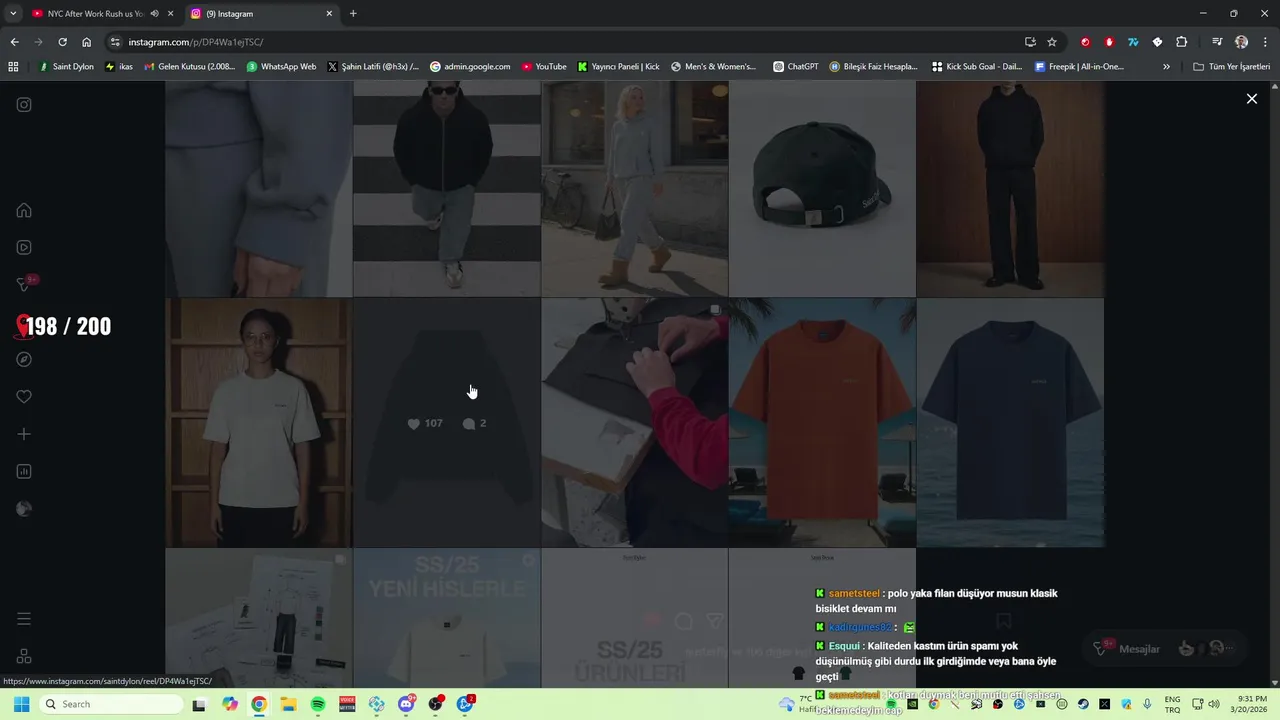Viewport: 1280px width, 720px height.
Task: Open the Chrome apps grid in the bookmarks bar
Action: [x=13, y=67]
